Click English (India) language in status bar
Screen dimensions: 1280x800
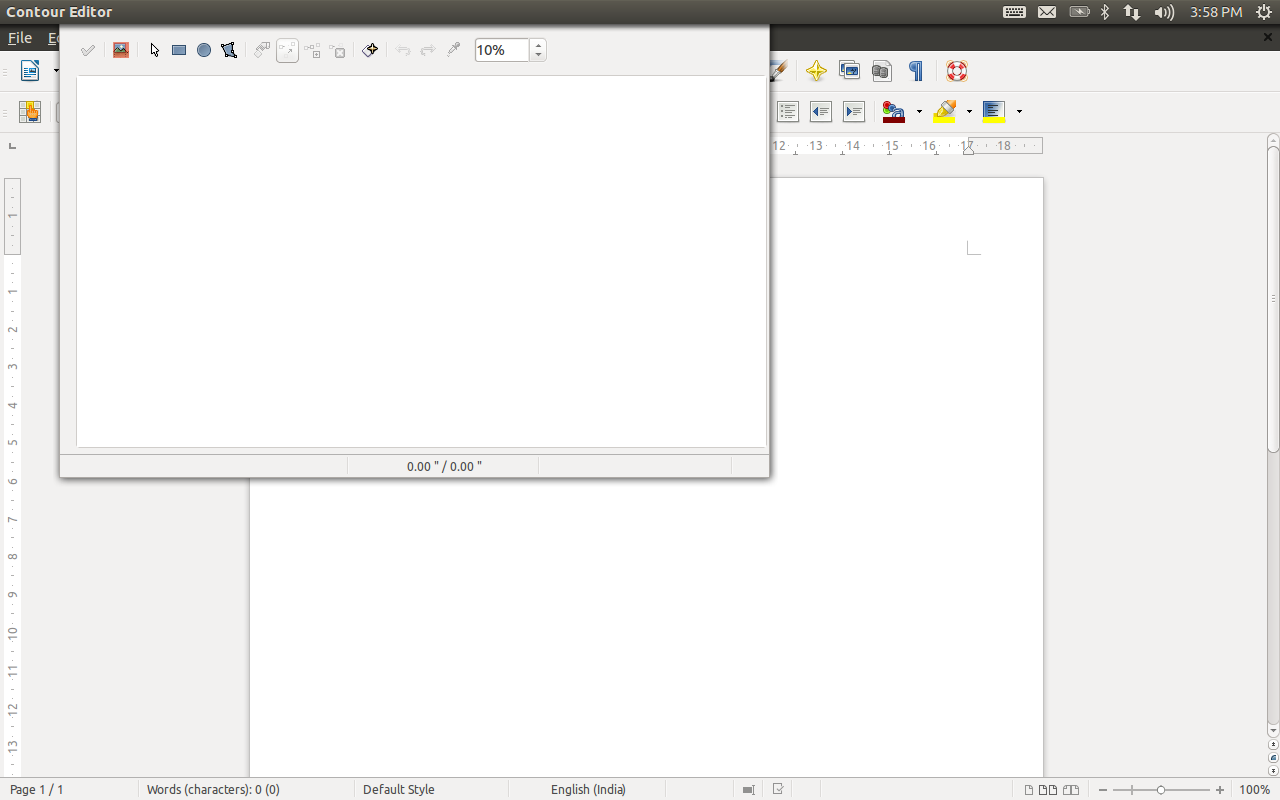tap(588, 790)
